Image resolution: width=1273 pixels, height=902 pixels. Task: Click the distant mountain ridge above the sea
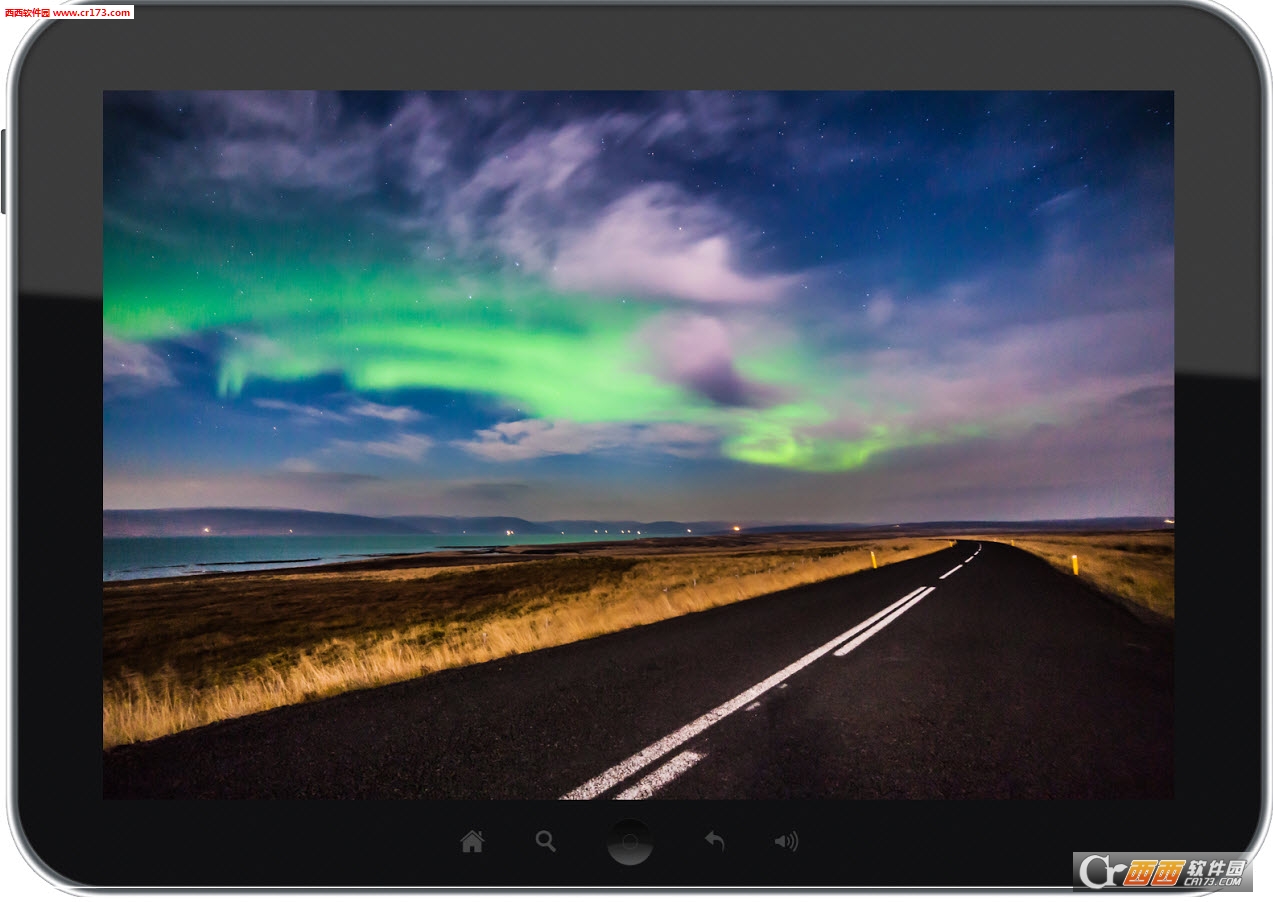pyautogui.click(x=250, y=521)
